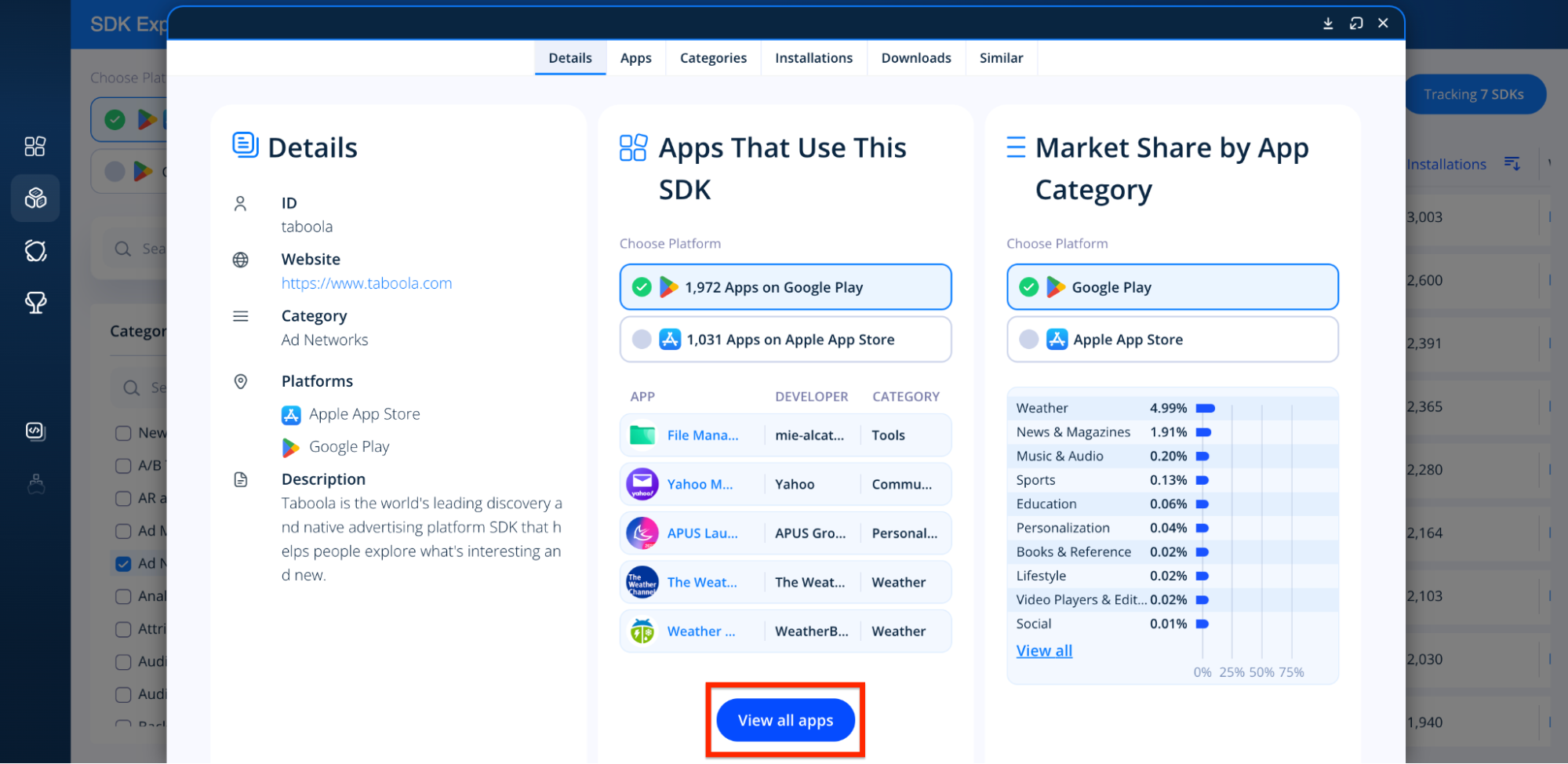Click the Sports row in market share list
The height and width of the screenshot is (764, 1568).
pos(1173,480)
